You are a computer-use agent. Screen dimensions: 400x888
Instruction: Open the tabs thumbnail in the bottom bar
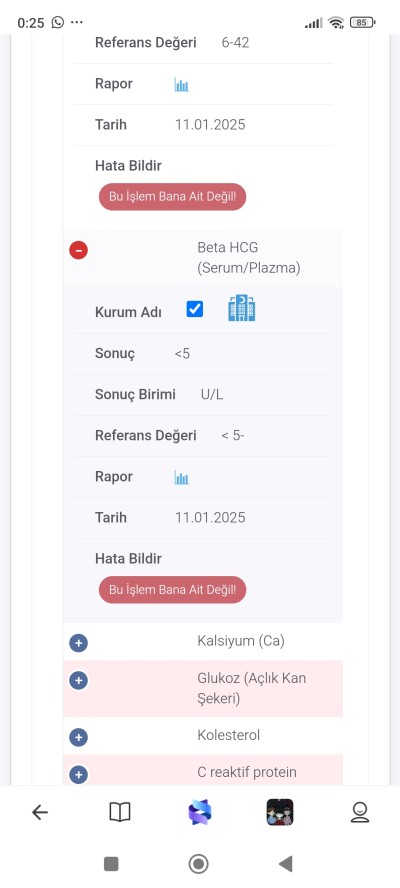tap(280, 812)
